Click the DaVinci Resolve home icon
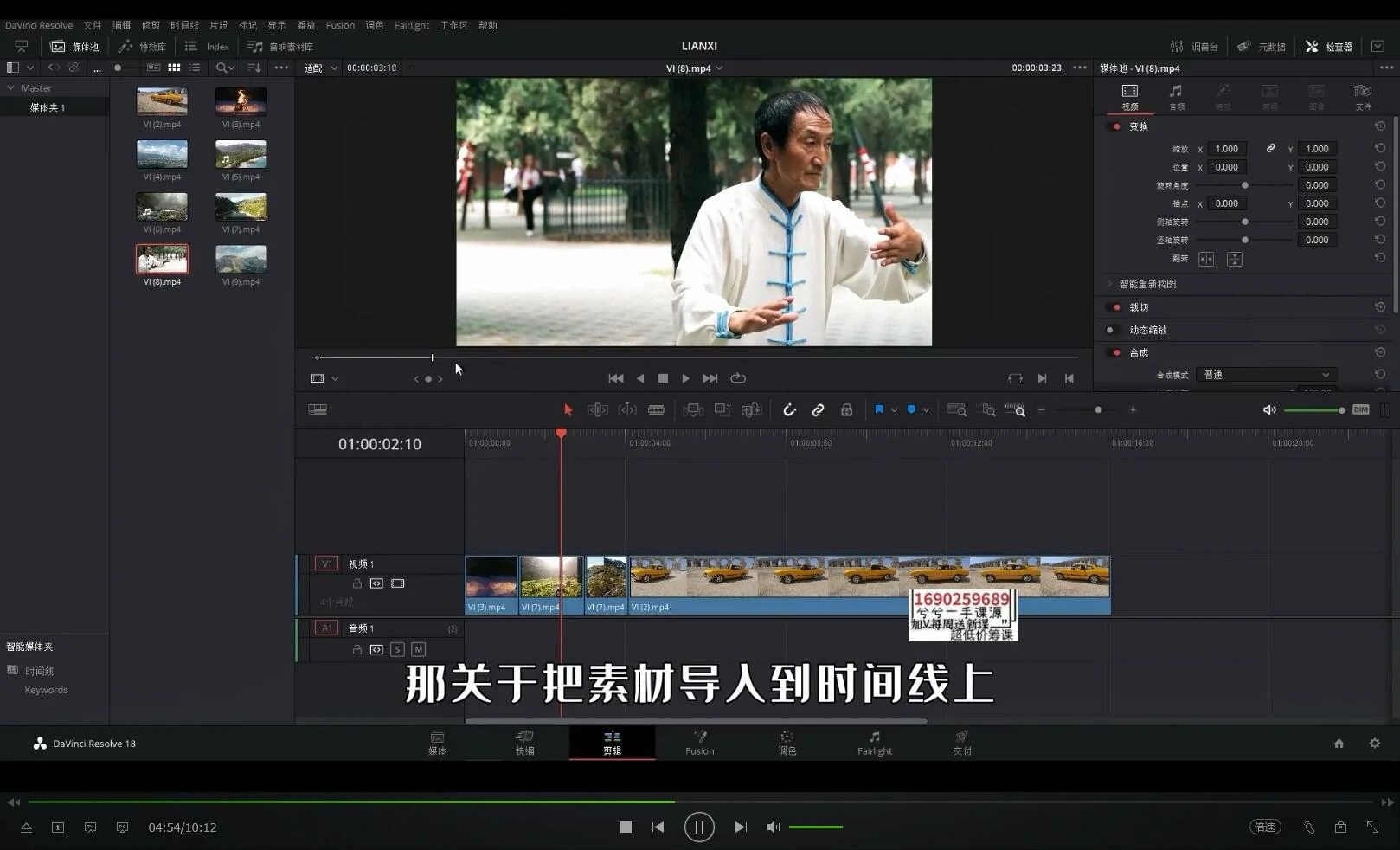This screenshot has width=1400, height=850. click(1339, 744)
